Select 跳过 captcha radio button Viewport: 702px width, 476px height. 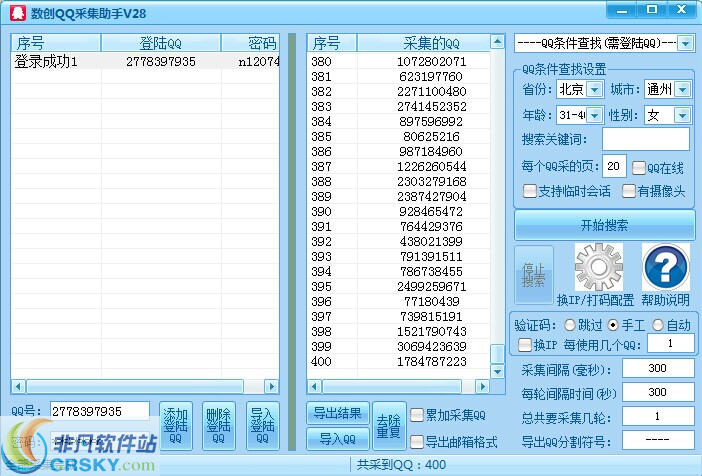pyautogui.click(x=570, y=325)
